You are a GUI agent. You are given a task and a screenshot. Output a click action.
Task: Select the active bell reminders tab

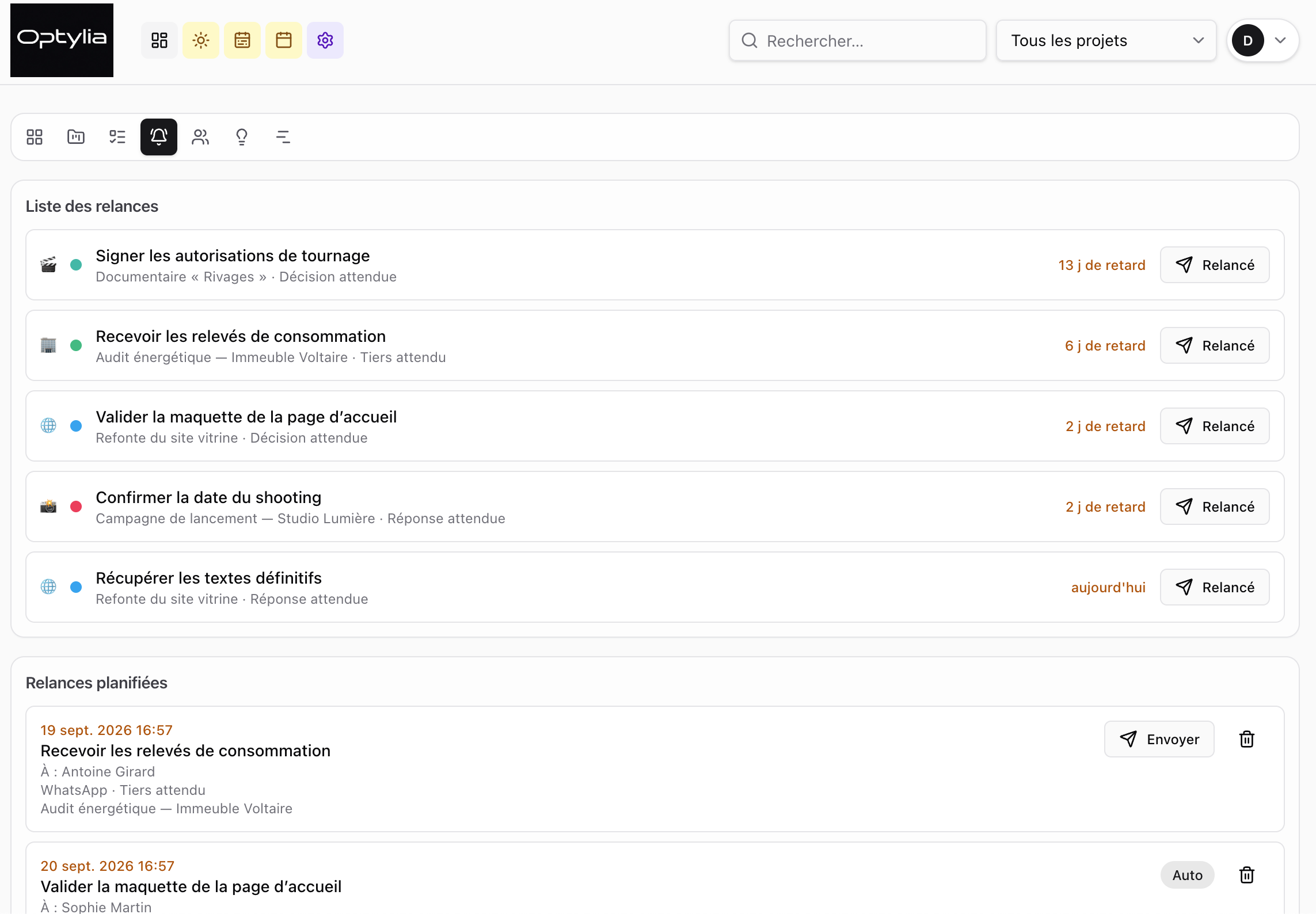pos(159,137)
